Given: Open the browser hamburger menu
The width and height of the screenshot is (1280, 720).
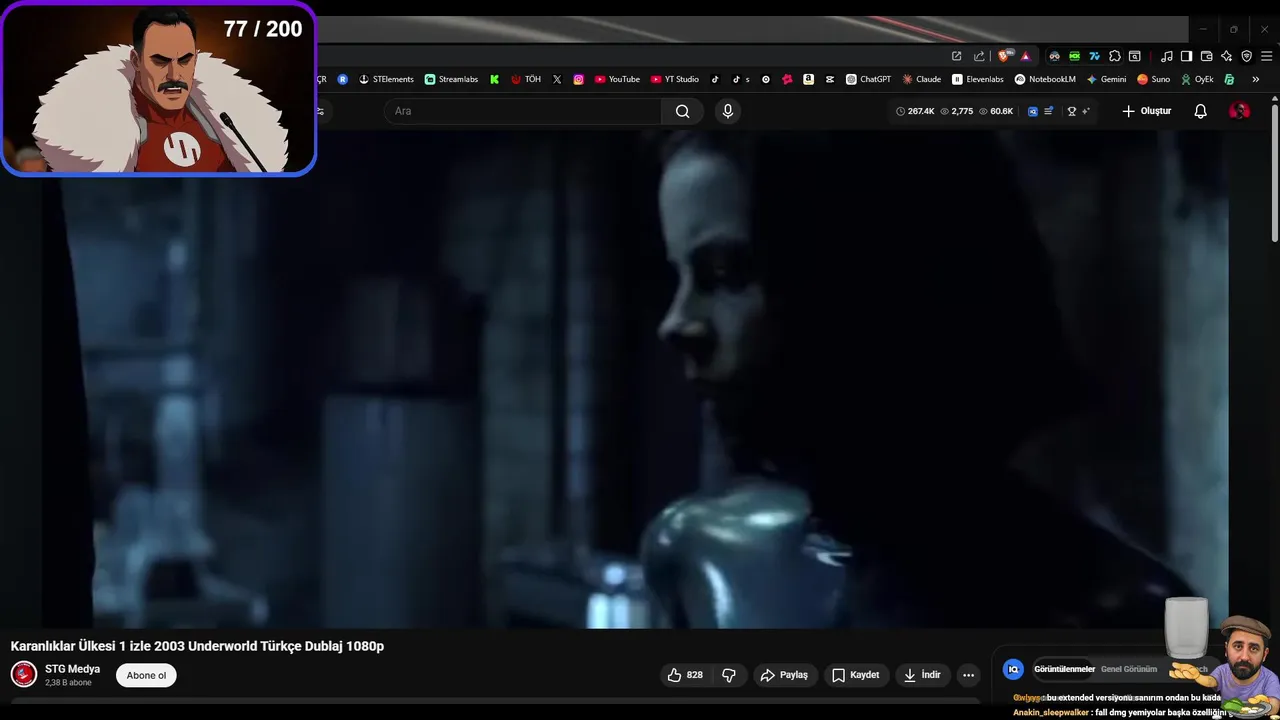Looking at the screenshot, I should pos(1266,56).
